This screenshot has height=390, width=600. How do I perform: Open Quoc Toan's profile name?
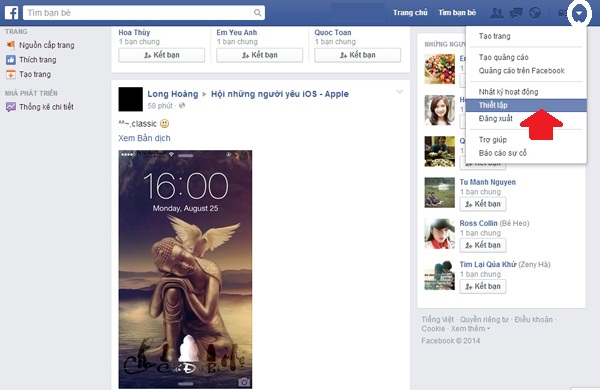click(333, 33)
